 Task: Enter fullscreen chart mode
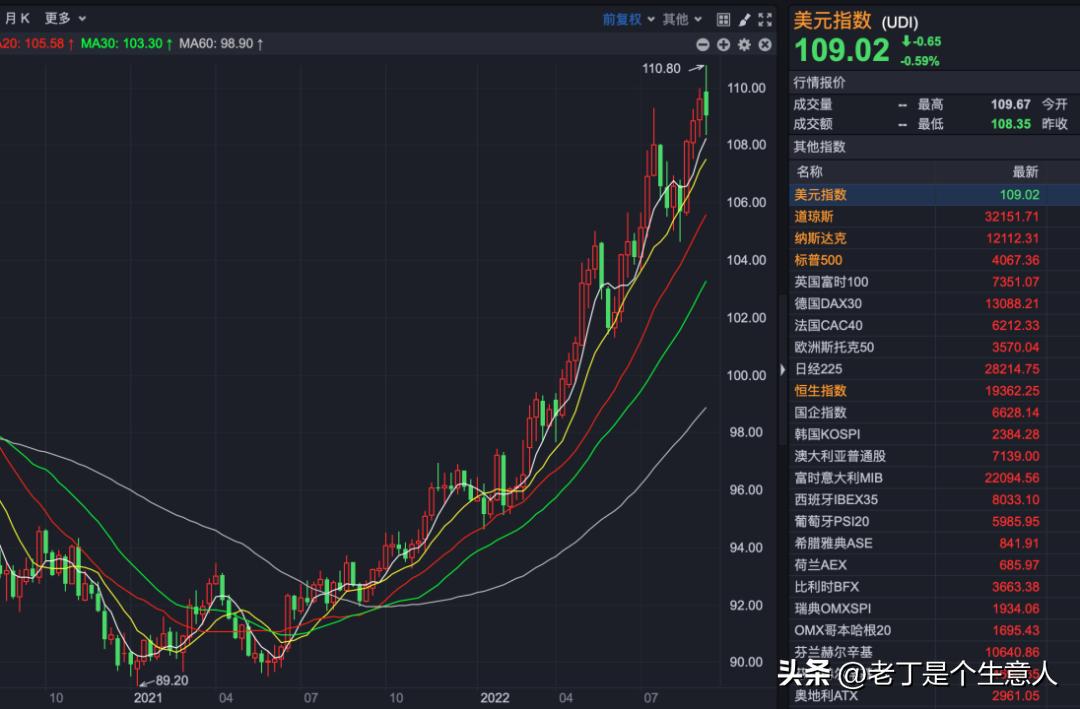pos(765,19)
